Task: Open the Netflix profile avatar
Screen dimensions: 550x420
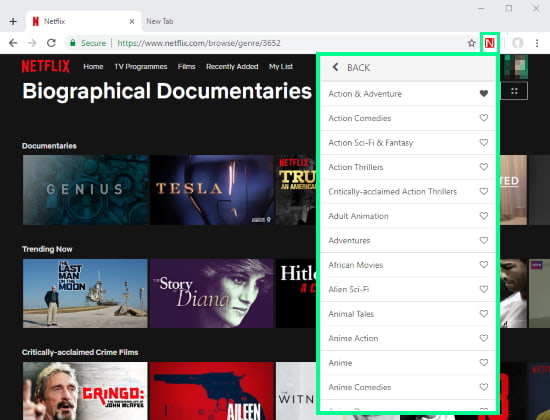Action: click(516, 67)
